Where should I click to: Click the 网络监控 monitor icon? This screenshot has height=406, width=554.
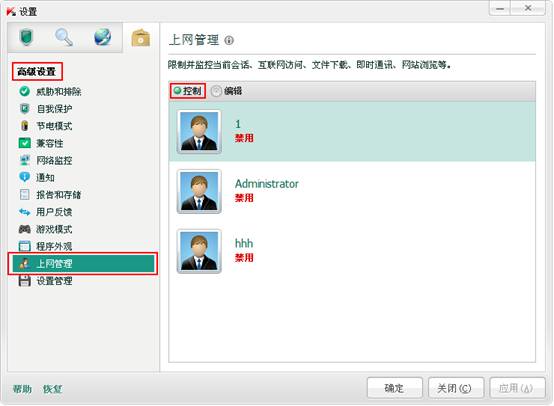coord(24,160)
